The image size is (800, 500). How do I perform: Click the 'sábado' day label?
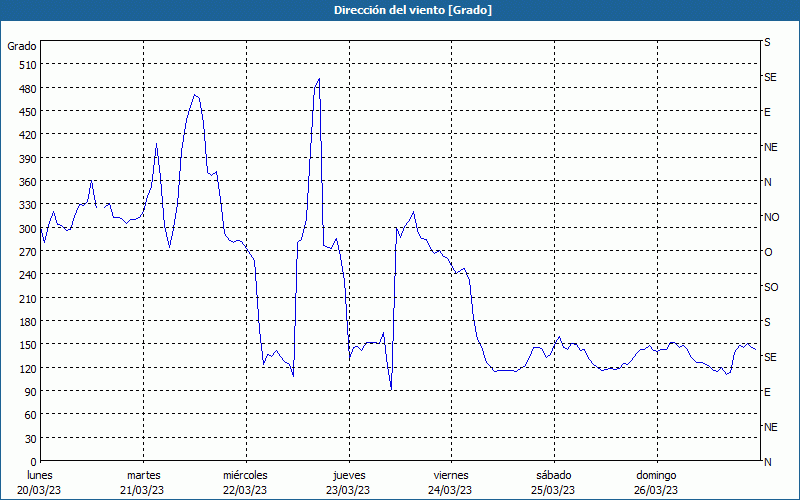pos(554,476)
